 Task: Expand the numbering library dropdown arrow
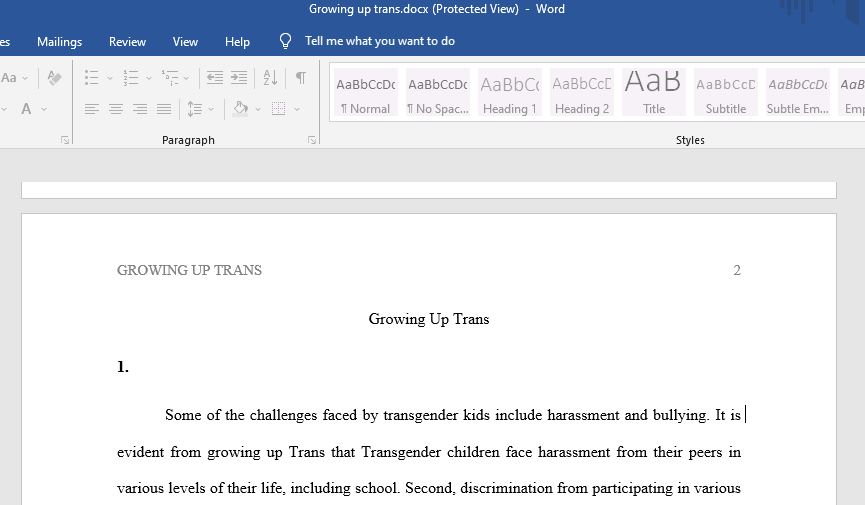pos(148,78)
